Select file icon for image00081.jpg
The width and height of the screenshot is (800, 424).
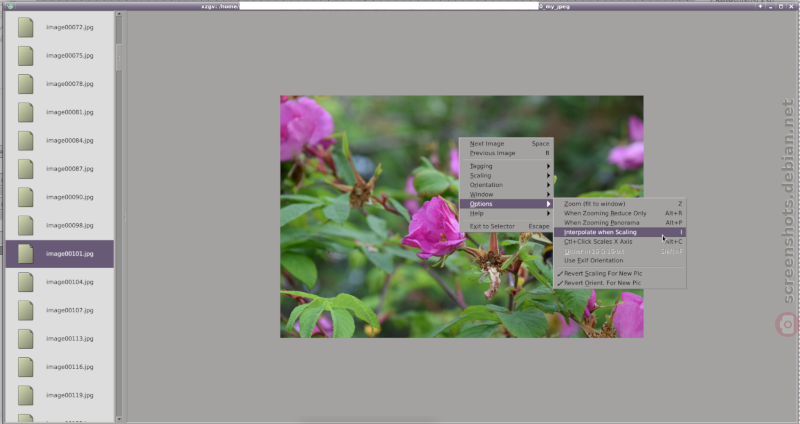point(26,112)
